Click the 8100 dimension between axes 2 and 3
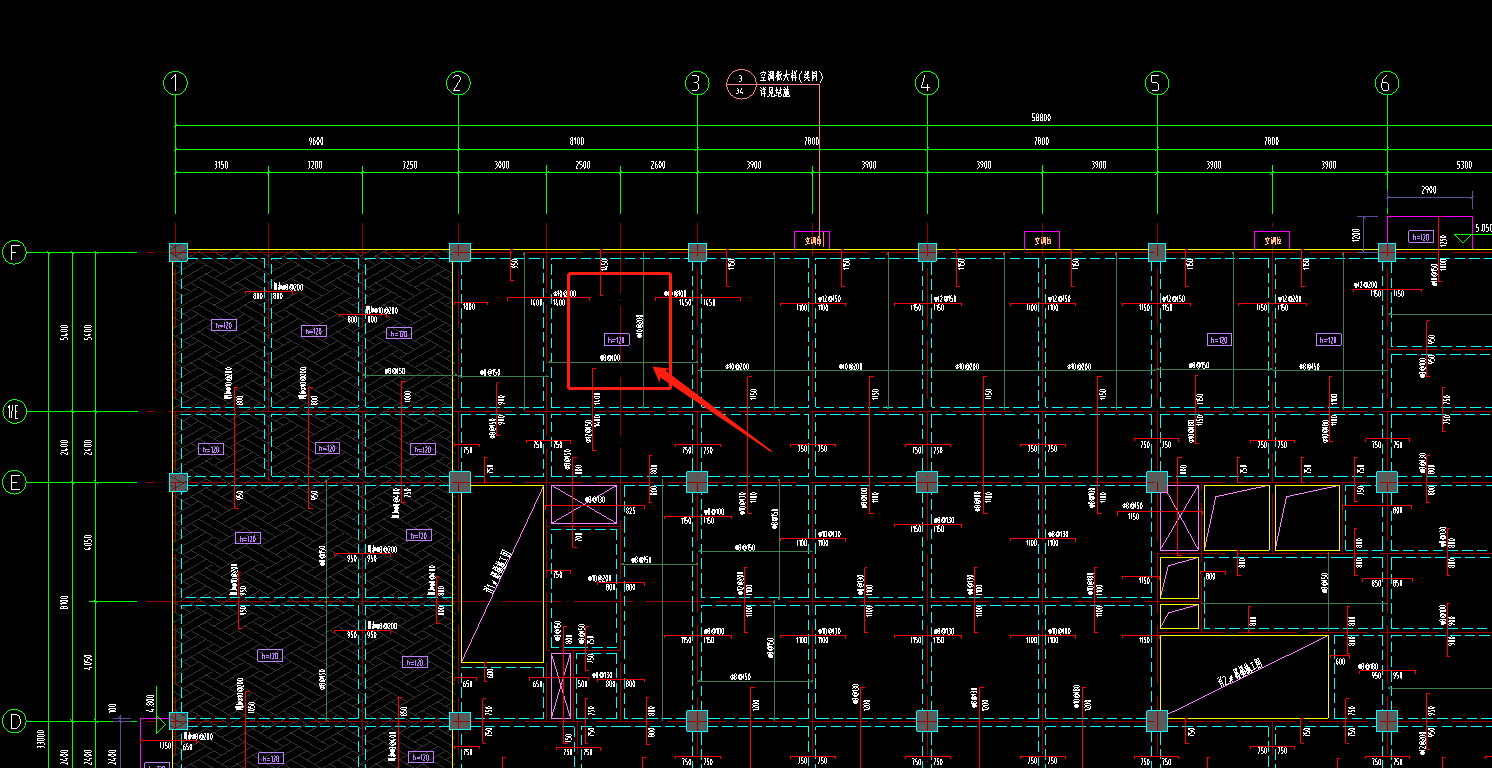 pyautogui.click(x=577, y=142)
